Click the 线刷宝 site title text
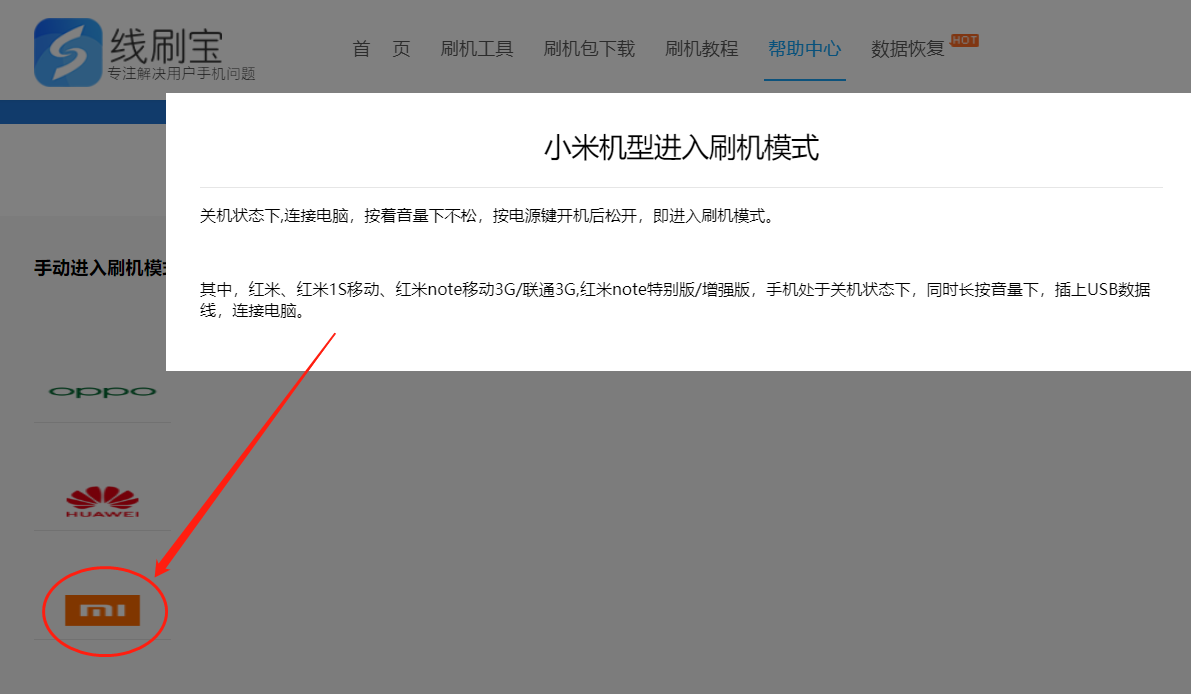1191x694 pixels. pos(166,46)
